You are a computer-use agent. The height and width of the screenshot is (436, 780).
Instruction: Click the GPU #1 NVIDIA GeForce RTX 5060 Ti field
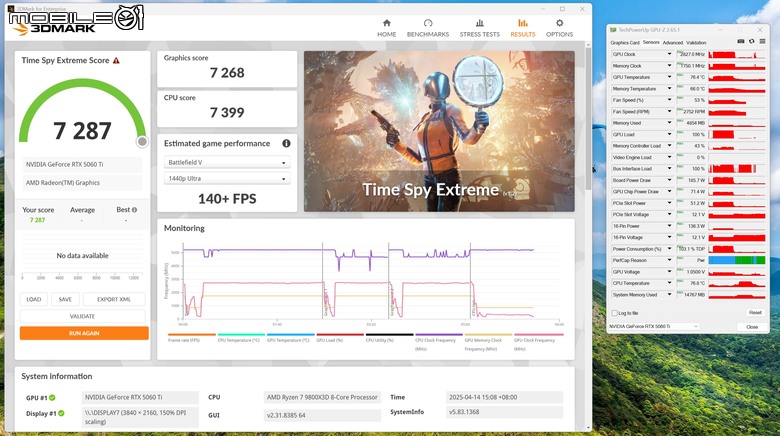click(140, 398)
